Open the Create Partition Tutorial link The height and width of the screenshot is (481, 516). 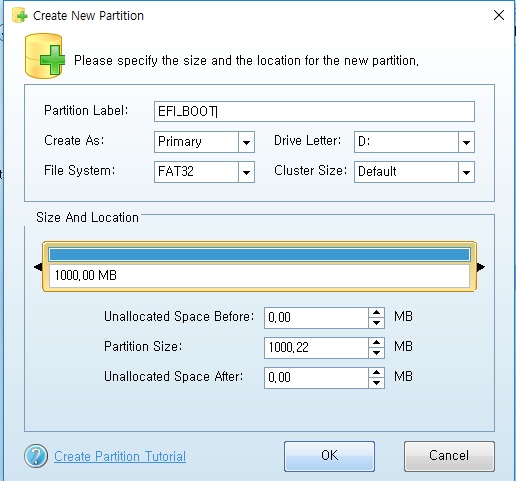(120, 456)
